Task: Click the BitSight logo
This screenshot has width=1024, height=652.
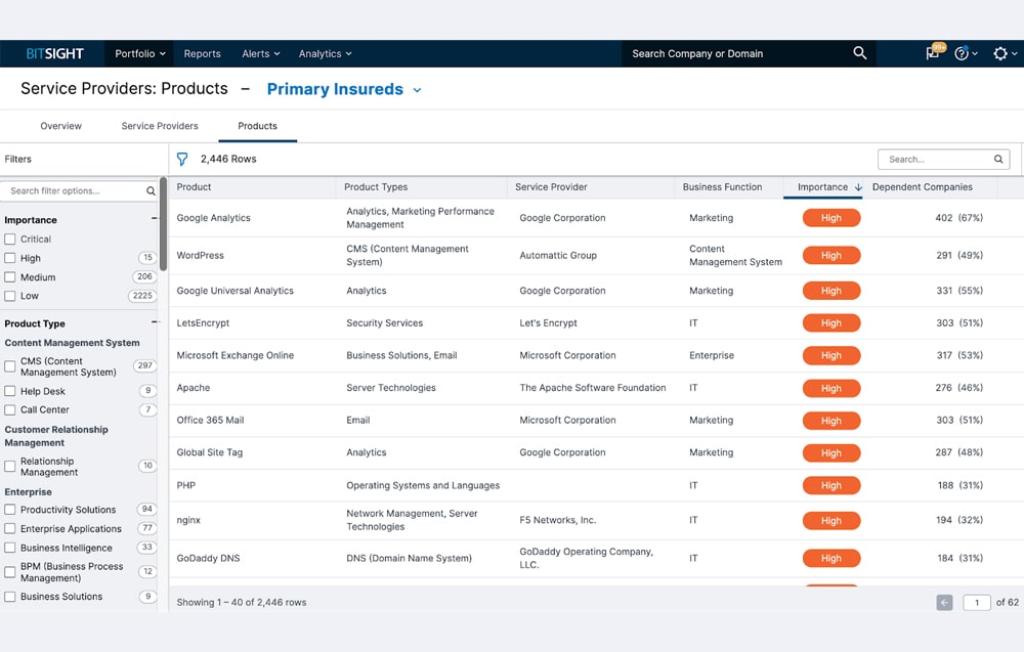Action: 55,54
